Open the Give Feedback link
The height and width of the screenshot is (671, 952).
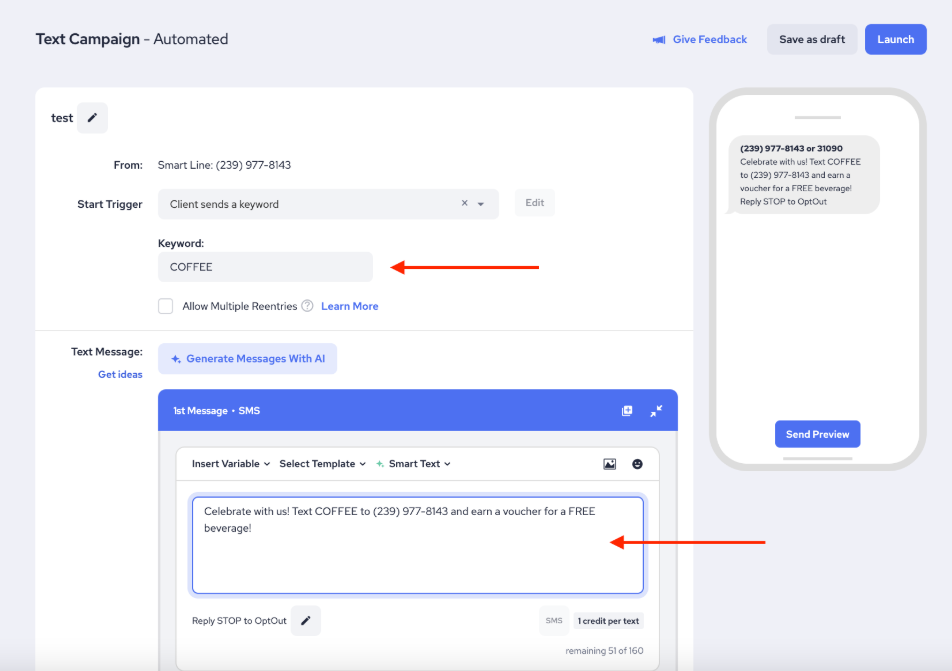[700, 40]
